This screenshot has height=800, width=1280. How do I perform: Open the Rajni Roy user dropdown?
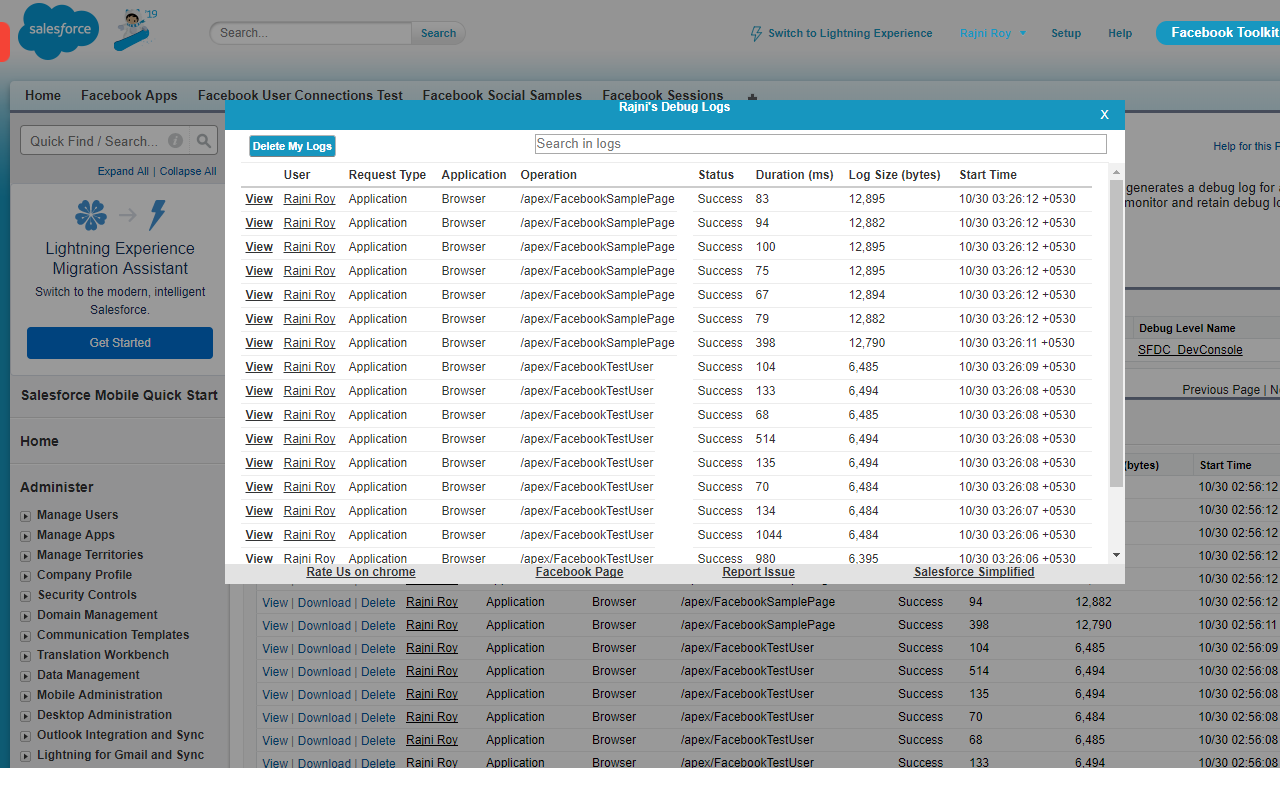click(x=991, y=33)
